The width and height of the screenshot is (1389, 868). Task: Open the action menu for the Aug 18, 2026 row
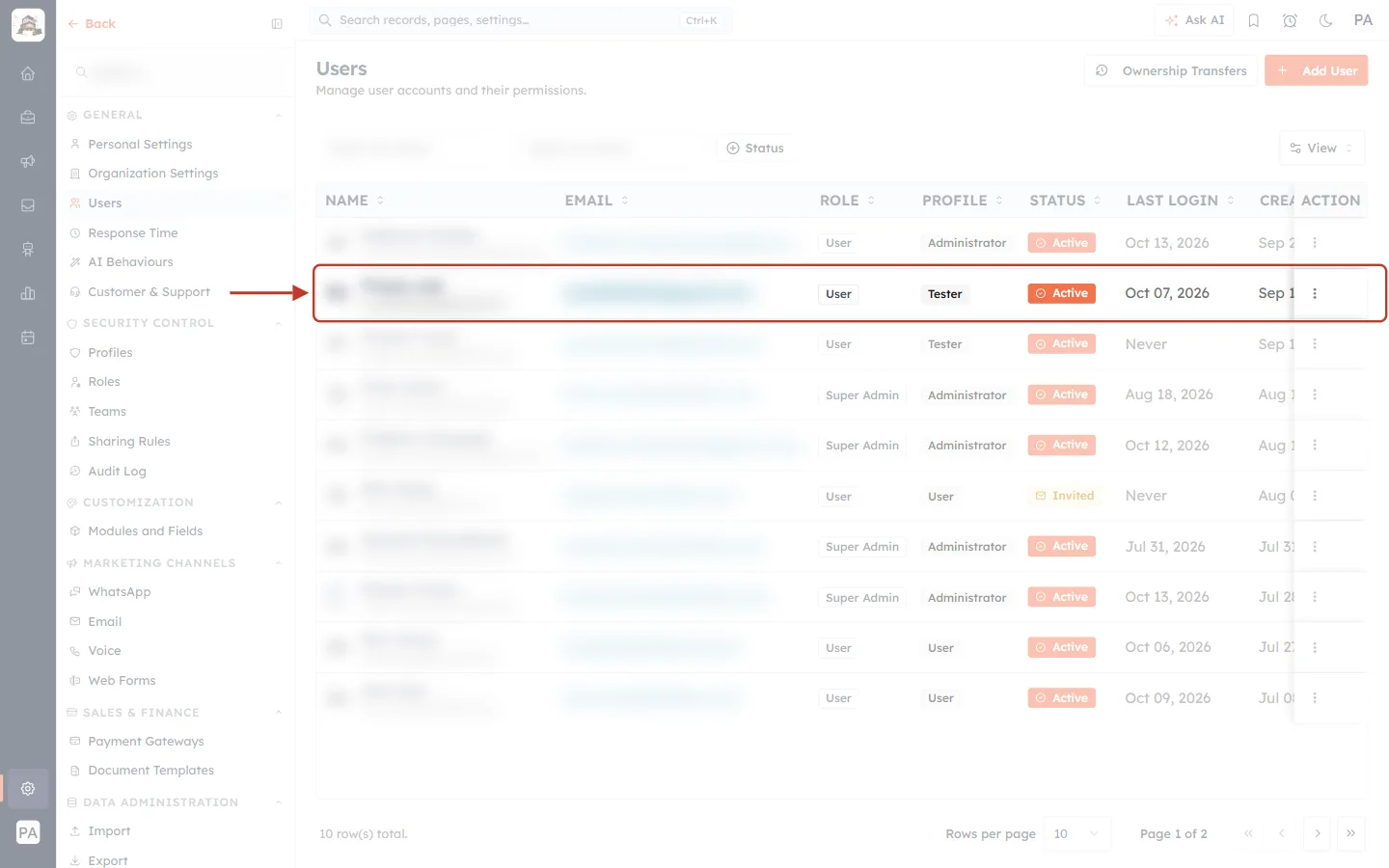[x=1315, y=394]
